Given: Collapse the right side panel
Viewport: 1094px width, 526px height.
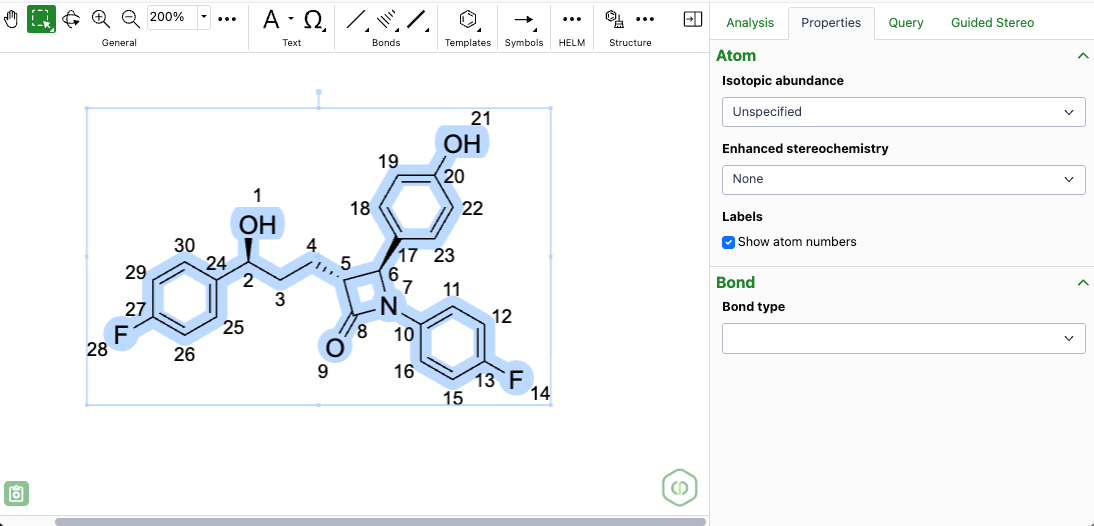Looking at the screenshot, I should [692, 19].
